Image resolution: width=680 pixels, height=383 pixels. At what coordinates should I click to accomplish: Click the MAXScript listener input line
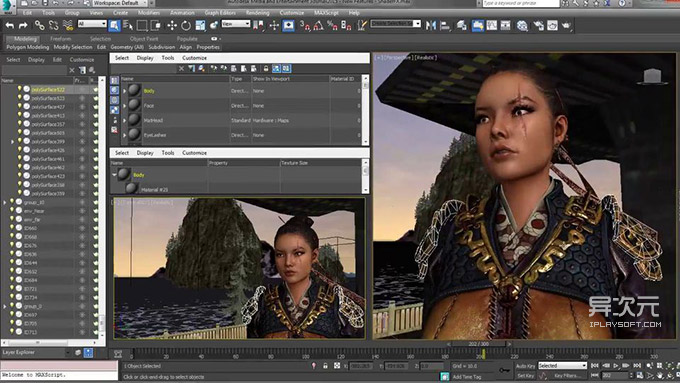59,375
